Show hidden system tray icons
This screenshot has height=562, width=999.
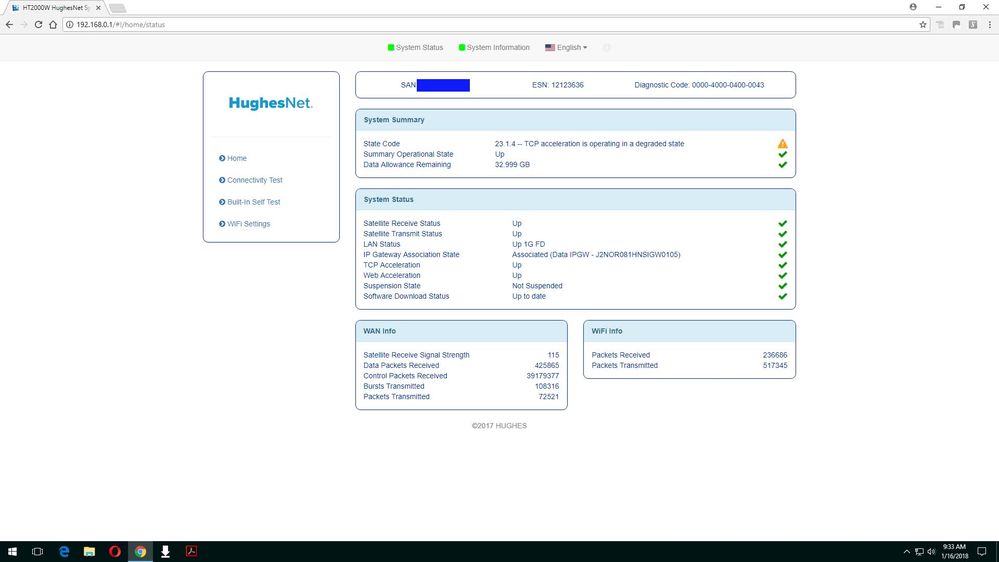tap(908, 551)
